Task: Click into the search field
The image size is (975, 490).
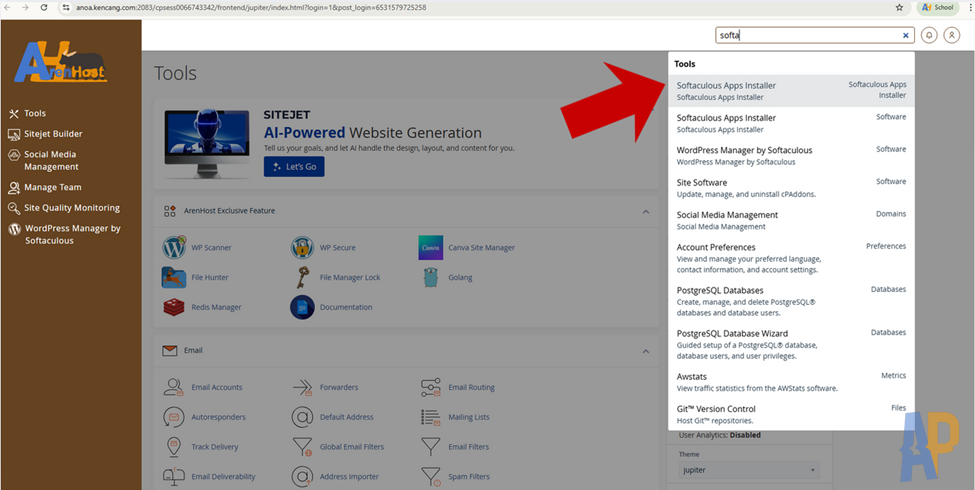Action: (x=805, y=35)
